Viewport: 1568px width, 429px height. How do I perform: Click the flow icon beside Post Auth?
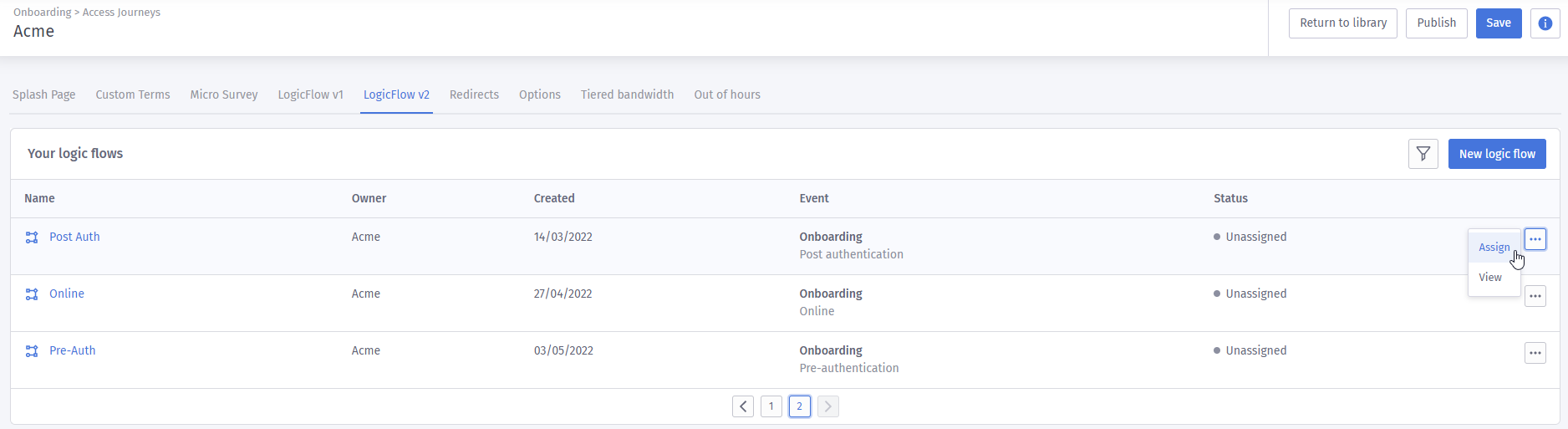click(32, 237)
